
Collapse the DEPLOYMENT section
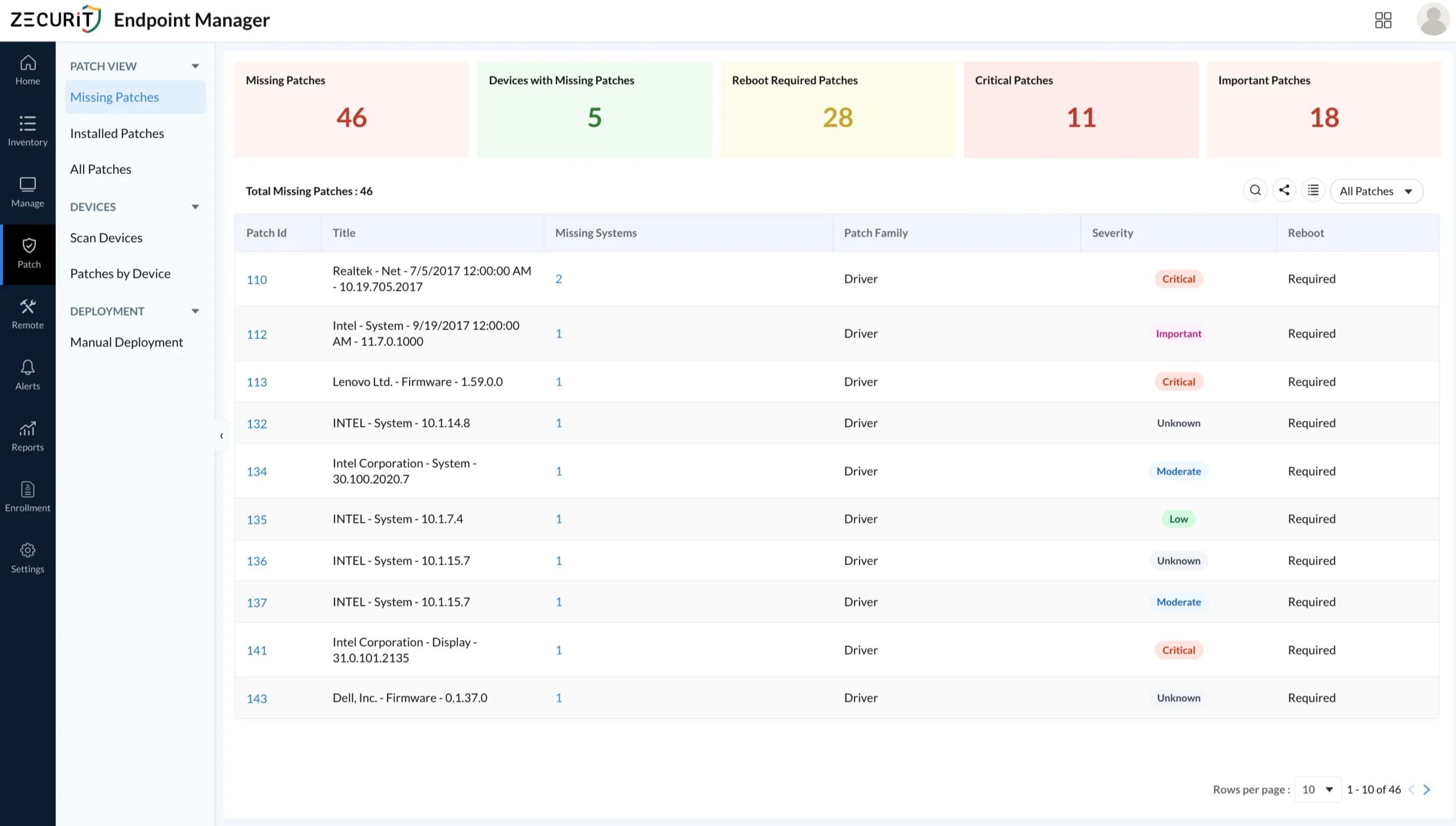pos(195,312)
